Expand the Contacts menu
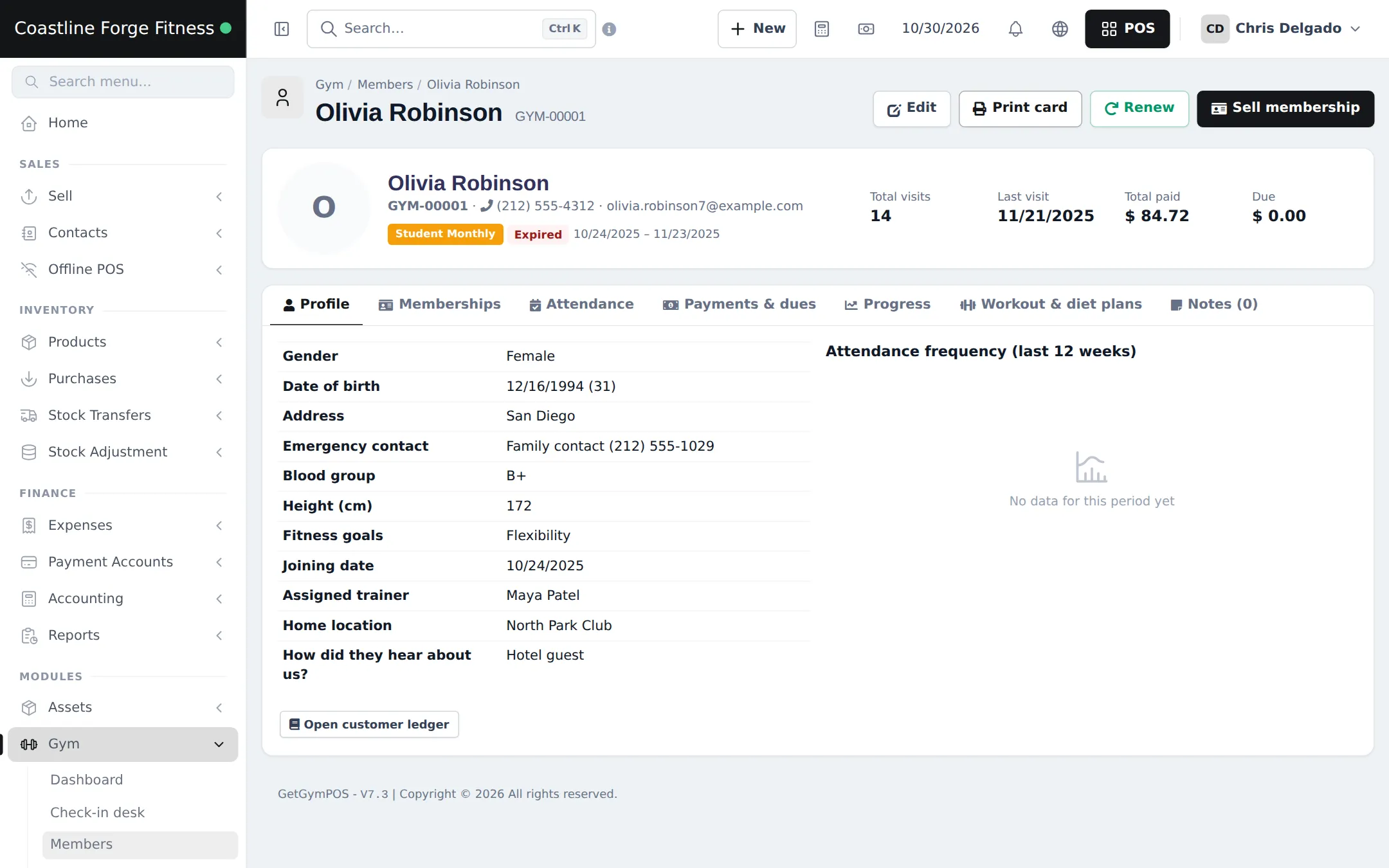This screenshot has width=1389, height=868. [123, 233]
